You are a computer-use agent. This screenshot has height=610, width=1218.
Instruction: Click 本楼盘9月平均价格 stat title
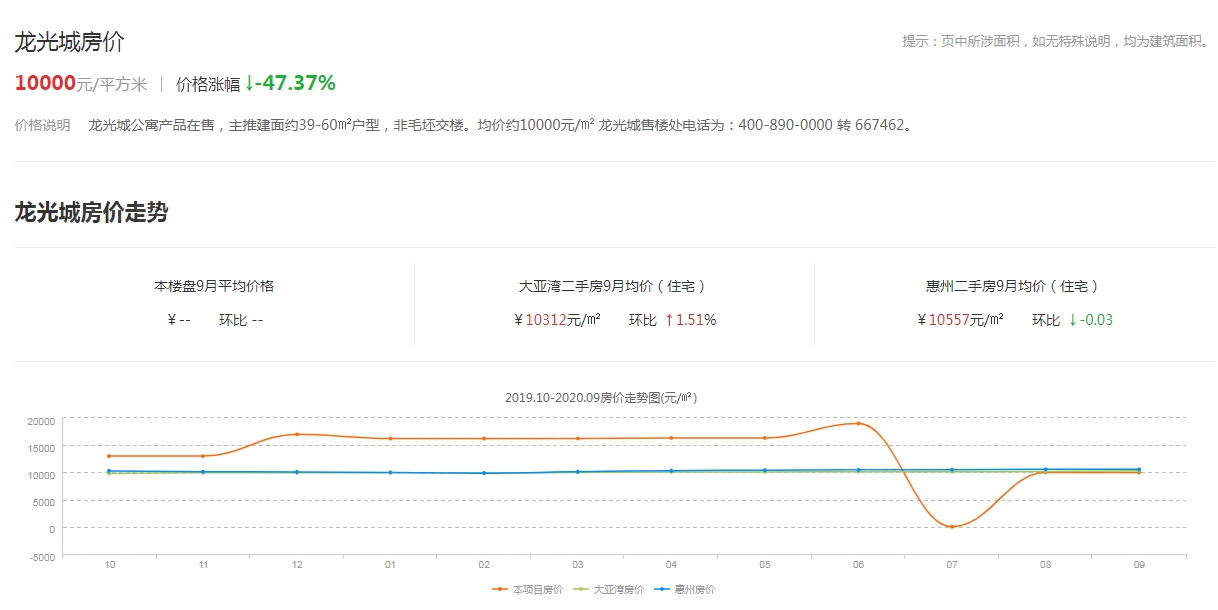(214, 286)
